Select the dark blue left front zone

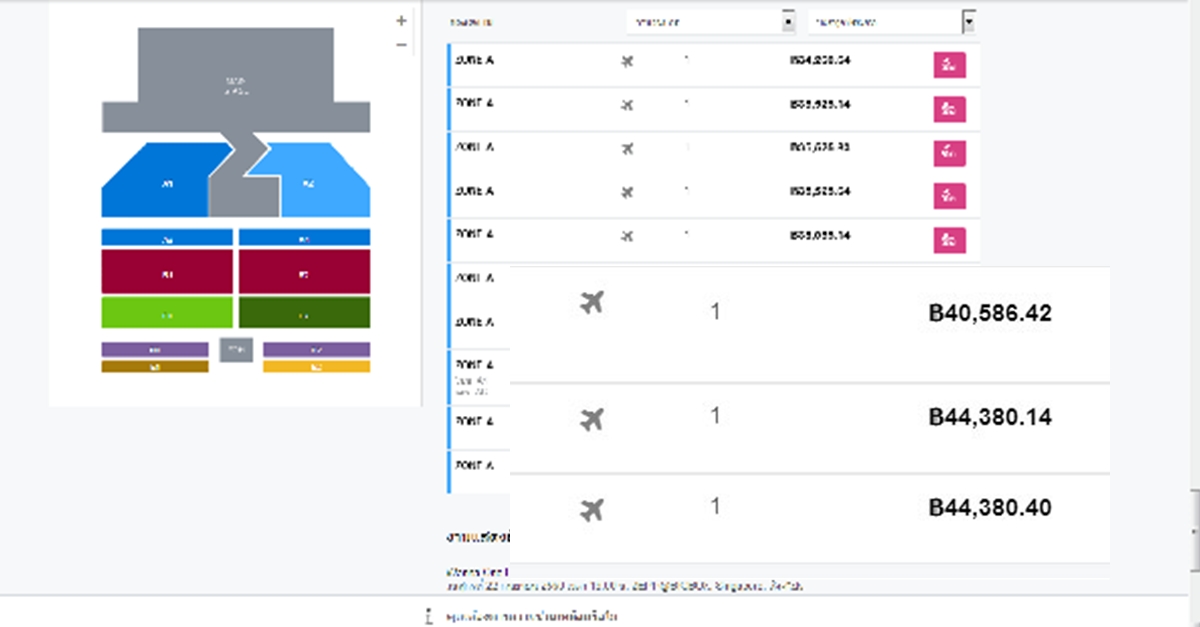pyautogui.click(x=160, y=182)
